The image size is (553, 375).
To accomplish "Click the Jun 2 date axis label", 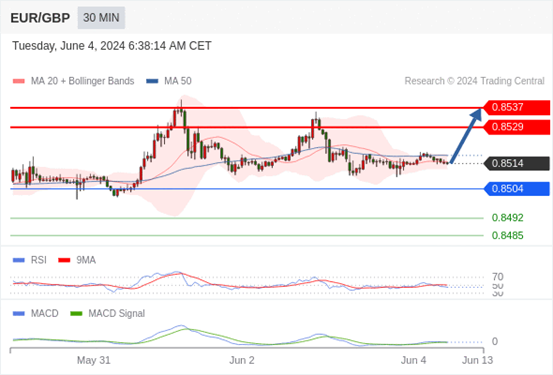I will 242,361.
